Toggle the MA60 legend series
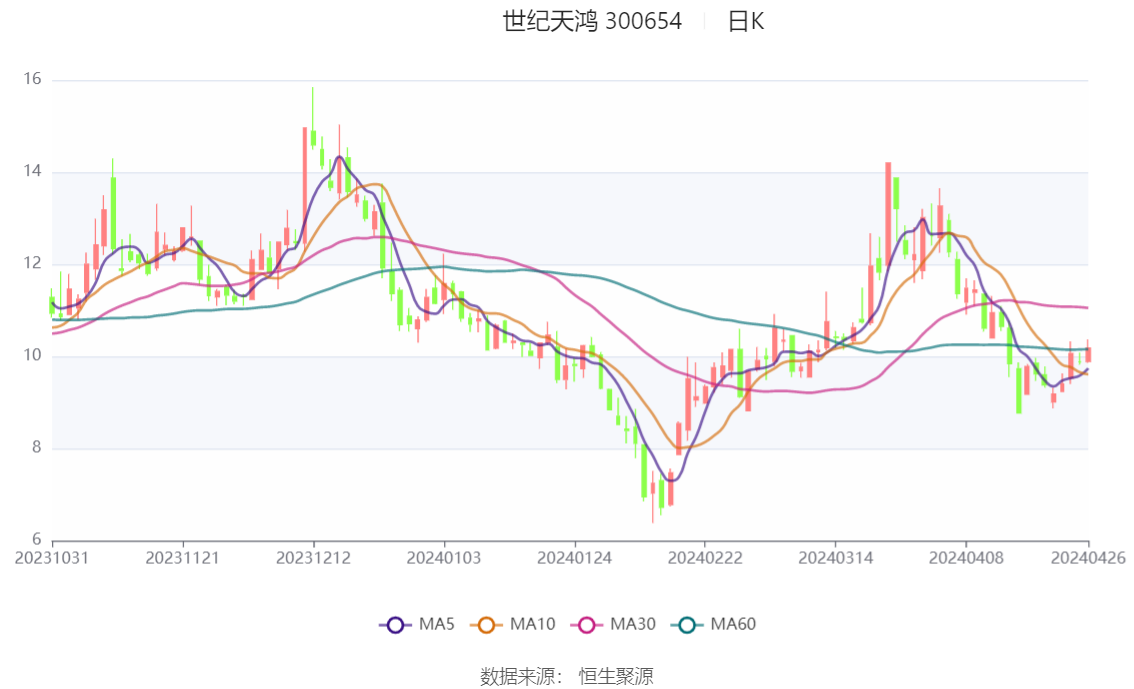This screenshot has width=1134, height=689. (714, 625)
